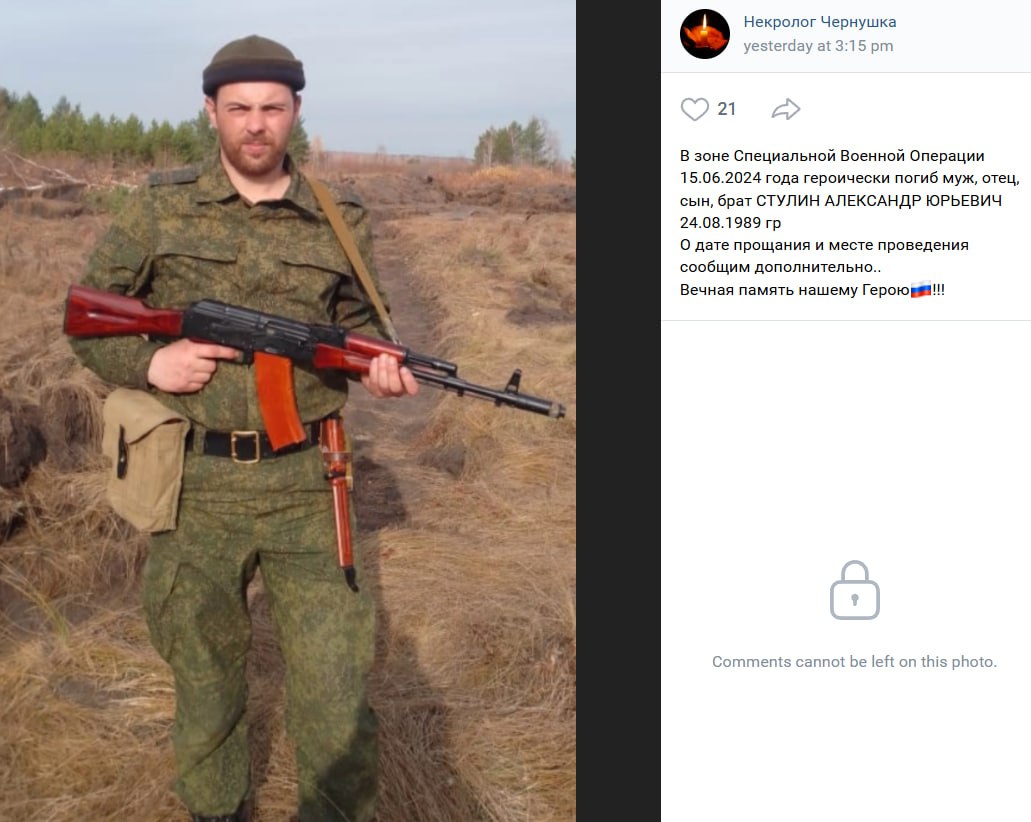Image resolution: width=1031 pixels, height=822 pixels.
Task: Click the likes count 21
Action: coord(726,109)
